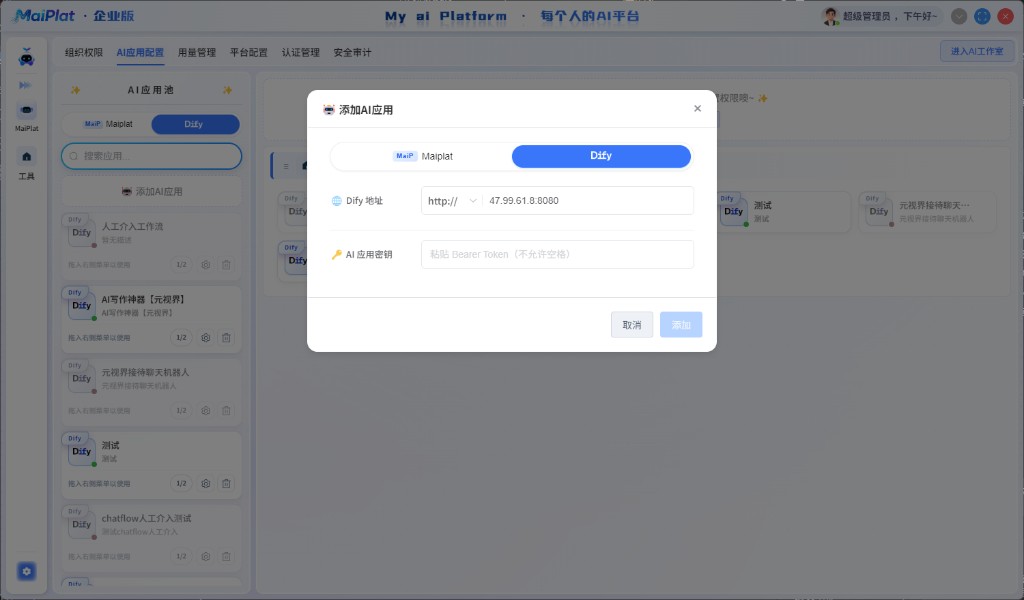Screen dimensions: 1024x600
Task: Open the settings gear at the sidebar bottom
Action: click(26, 571)
